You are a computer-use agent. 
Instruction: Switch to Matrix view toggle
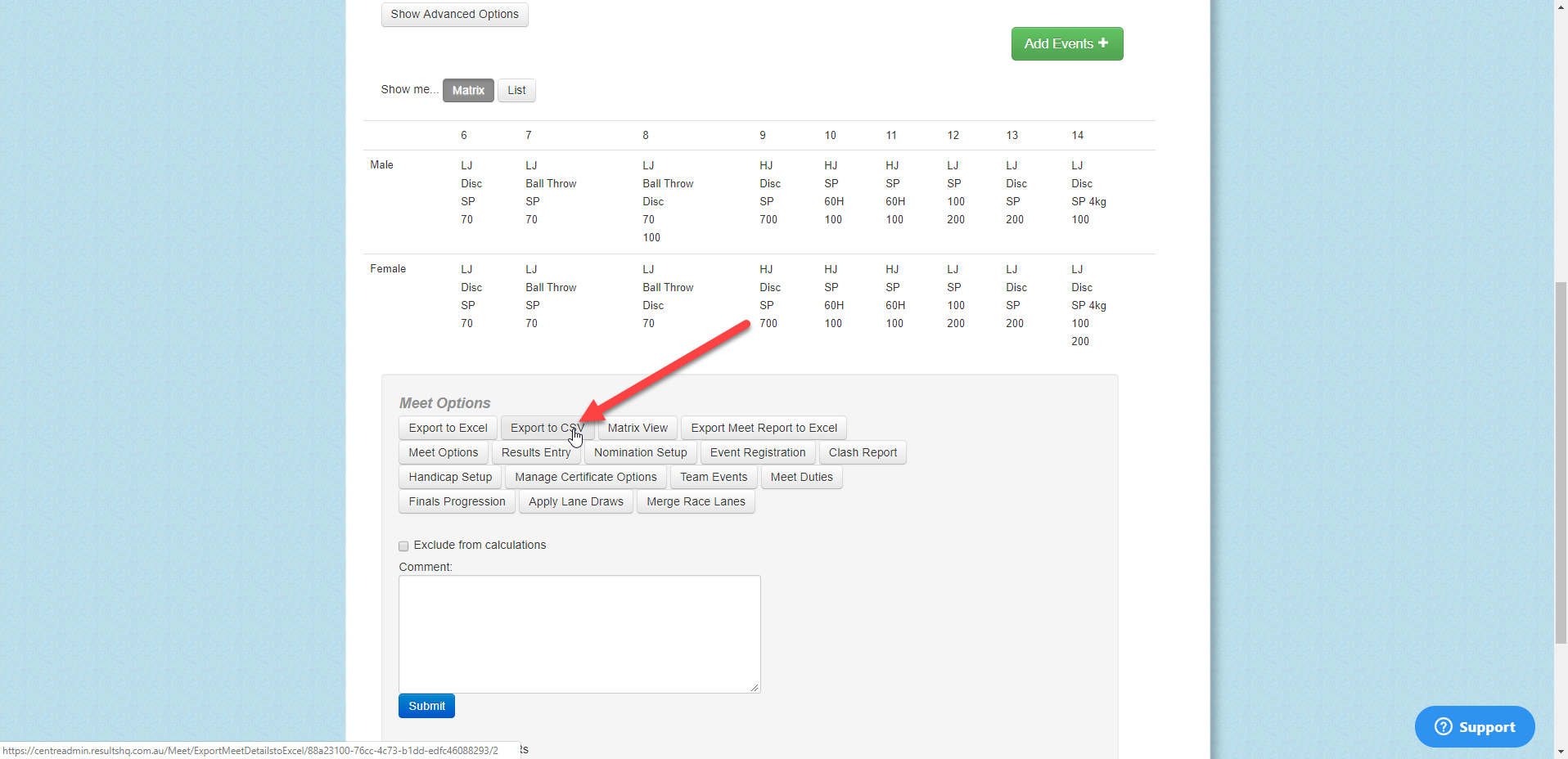tap(468, 90)
